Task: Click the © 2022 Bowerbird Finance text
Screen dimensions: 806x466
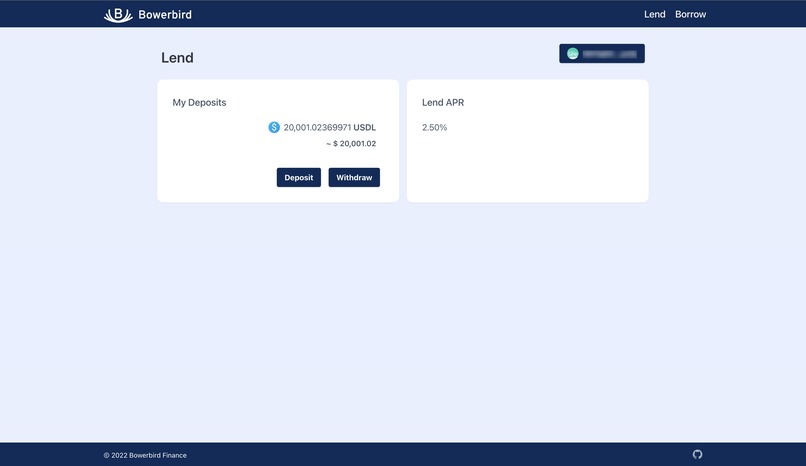Action: click(145, 455)
